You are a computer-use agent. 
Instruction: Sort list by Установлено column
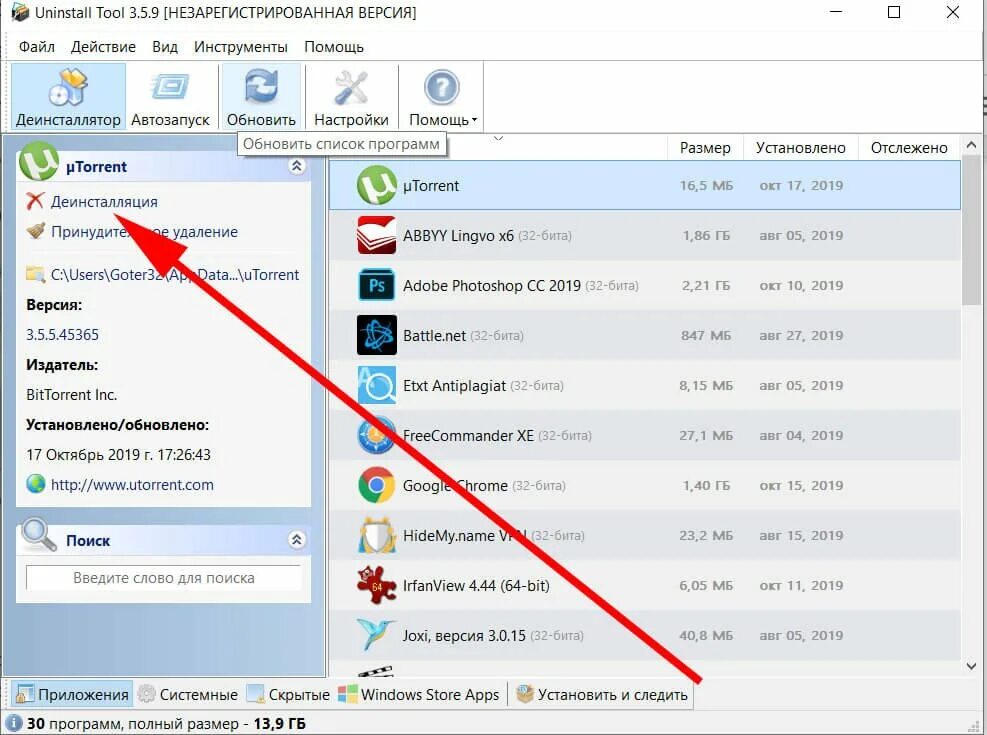tap(800, 148)
